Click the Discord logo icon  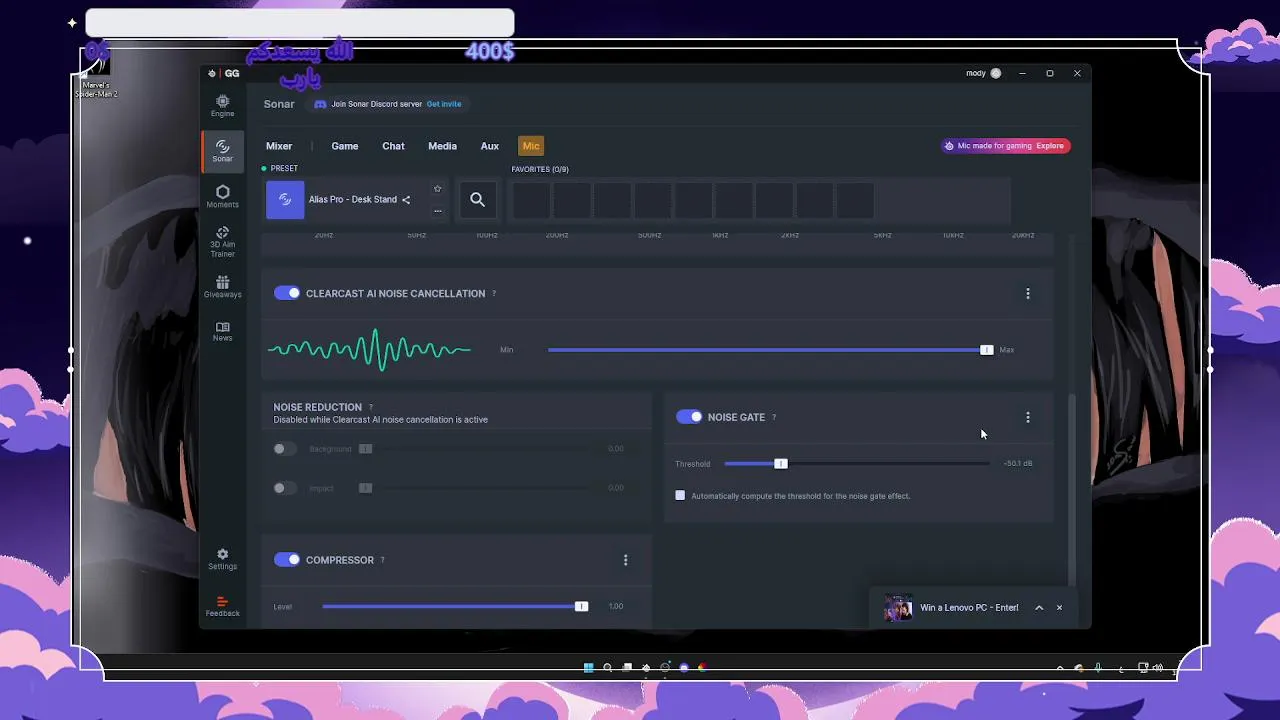(320, 104)
